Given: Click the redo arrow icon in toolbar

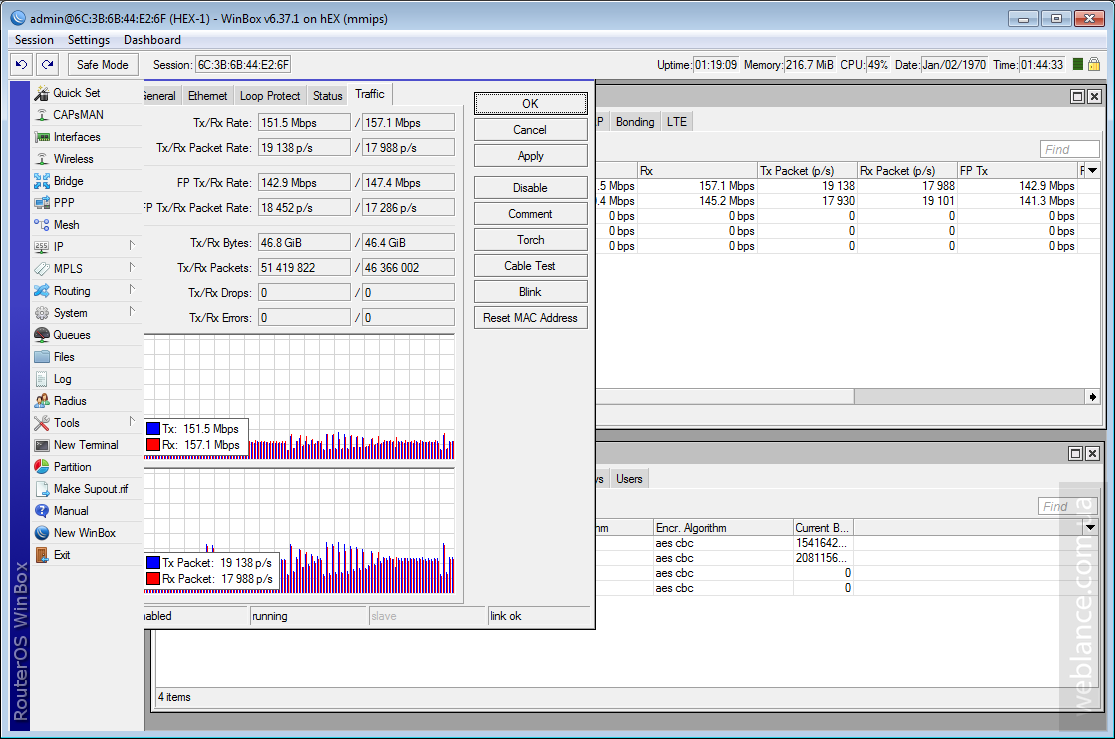Looking at the screenshot, I should point(47,64).
